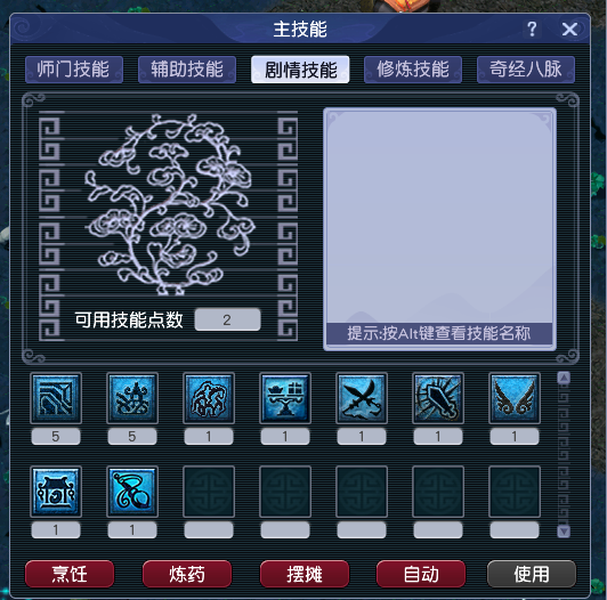The height and width of the screenshot is (600, 607).
Task: Click the 摆摊 button
Action: (x=304, y=574)
